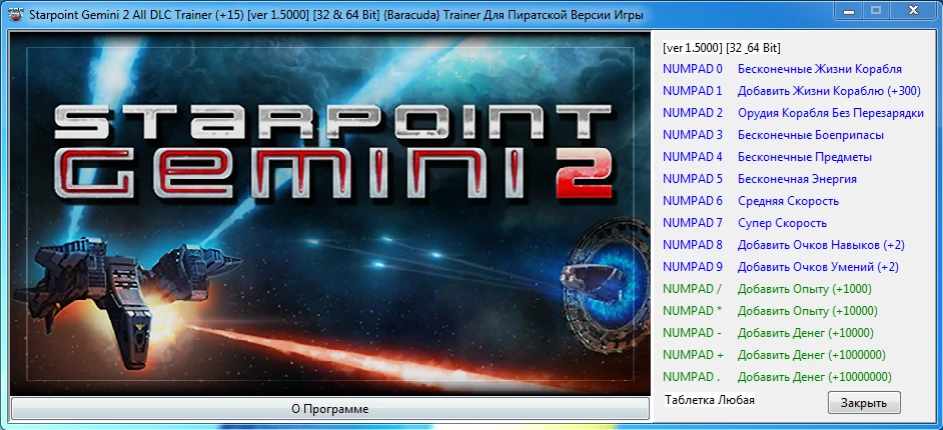Click the '[ver 1.5000] [32_64 Bit]' version line
Viewport: 943px width, 430px height.
721,48
